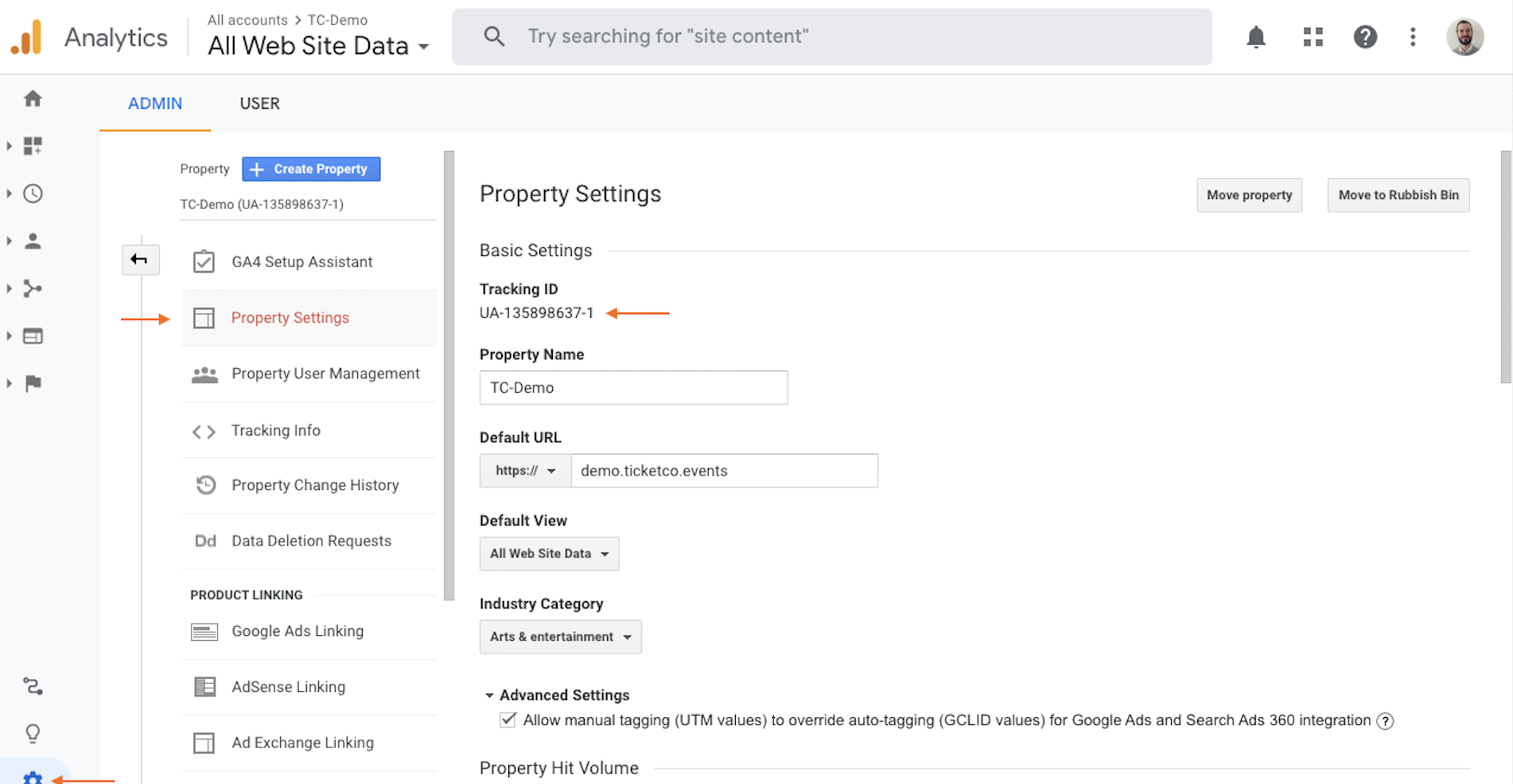
Task: Click the Default URL input field
Action: (724, 471)
